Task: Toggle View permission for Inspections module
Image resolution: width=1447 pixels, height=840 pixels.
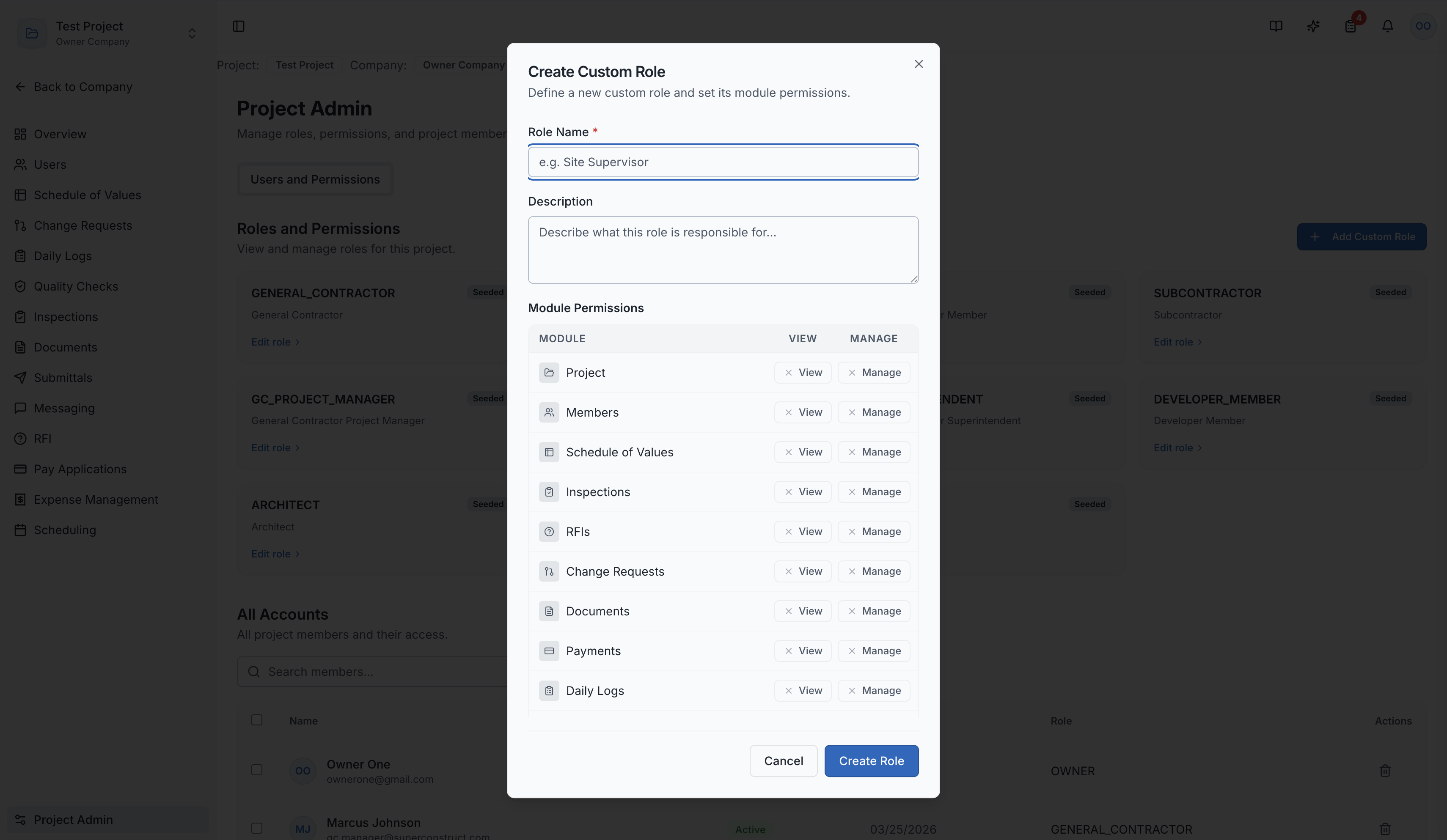Action: [x=803, y=491]
